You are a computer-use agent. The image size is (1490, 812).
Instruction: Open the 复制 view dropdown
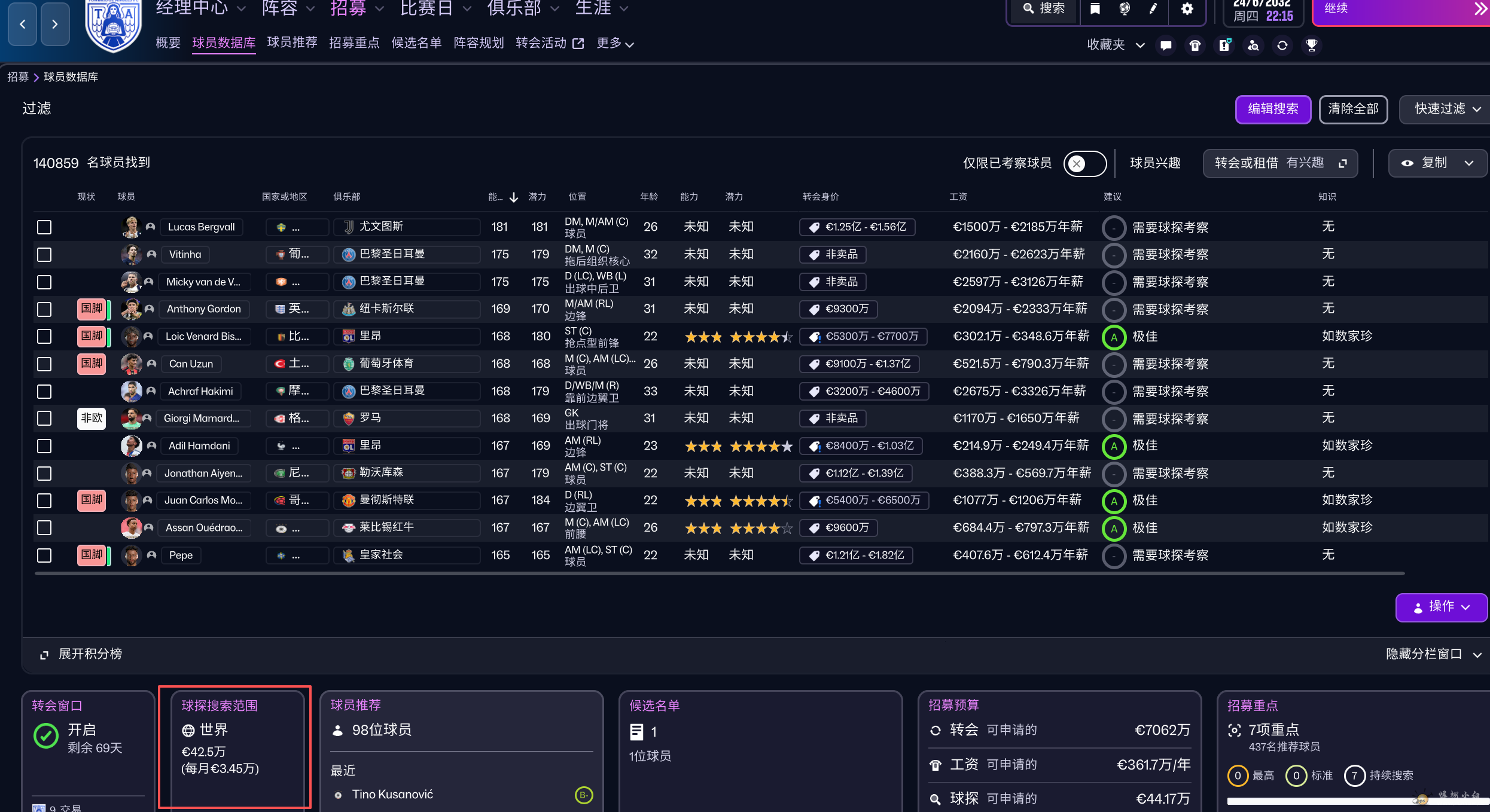[x=1437, y=163]
